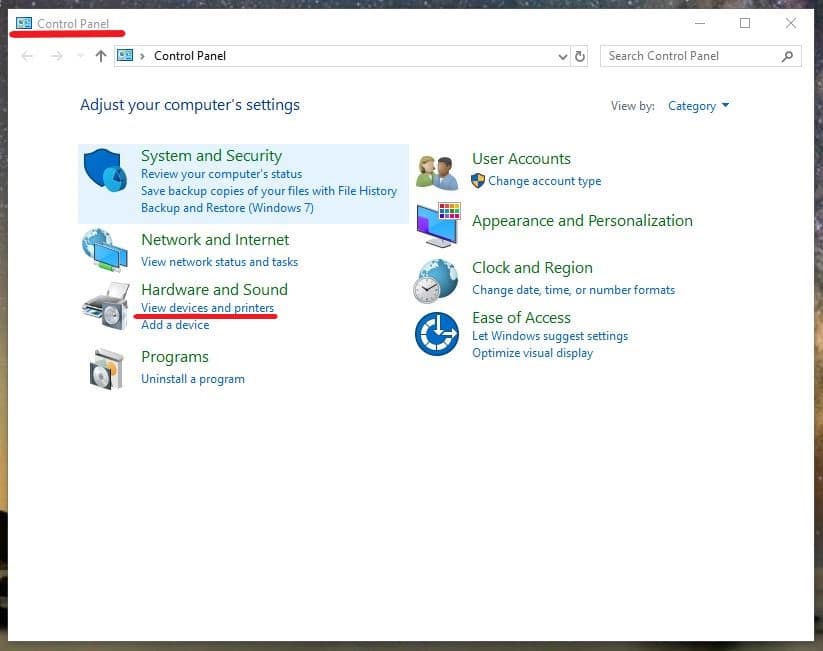The image size is (823, 651).
Task: Click the Ease of Access icon
Action: (x=437, y=334)
